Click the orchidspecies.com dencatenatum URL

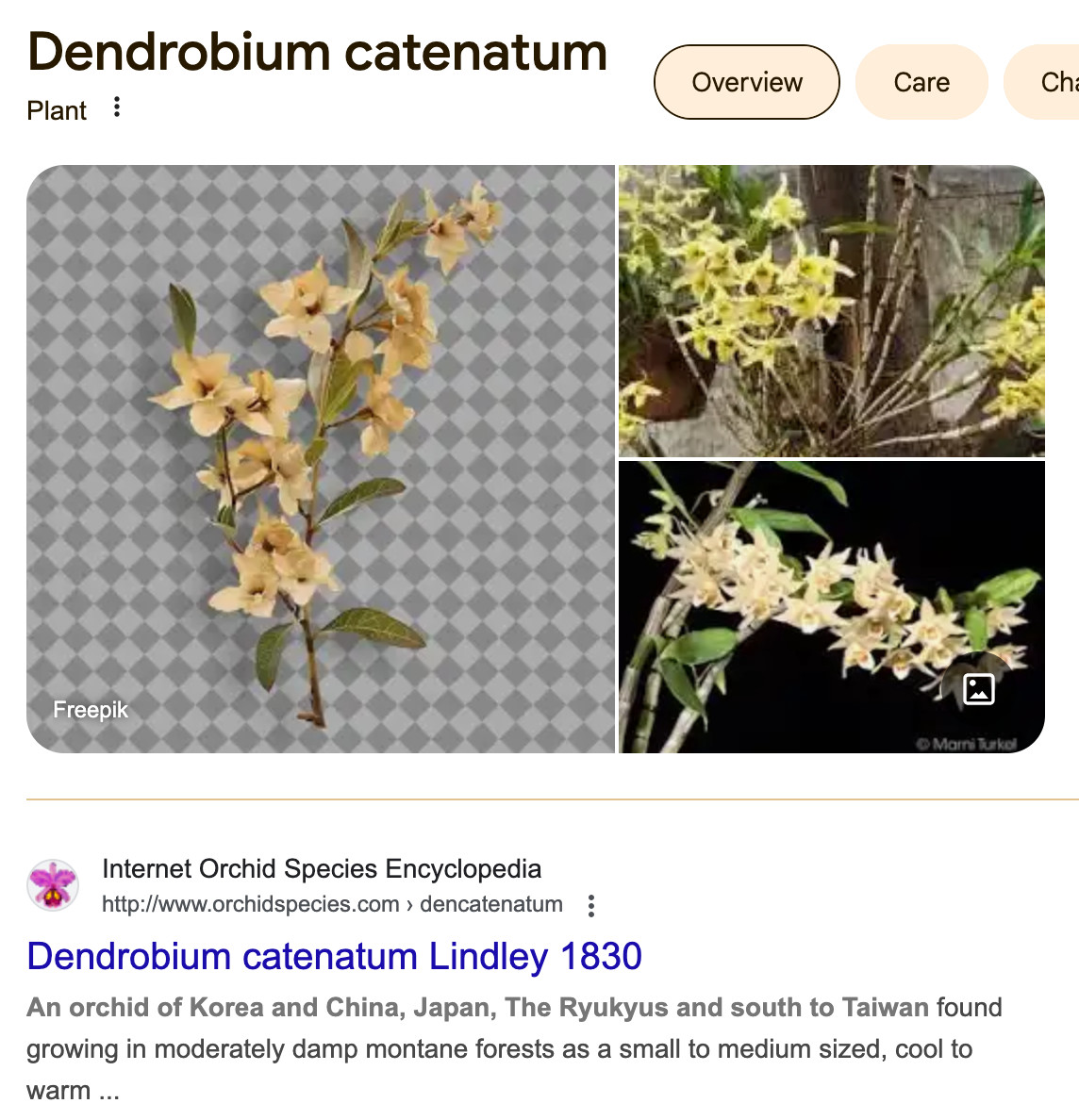coord(332,904)
